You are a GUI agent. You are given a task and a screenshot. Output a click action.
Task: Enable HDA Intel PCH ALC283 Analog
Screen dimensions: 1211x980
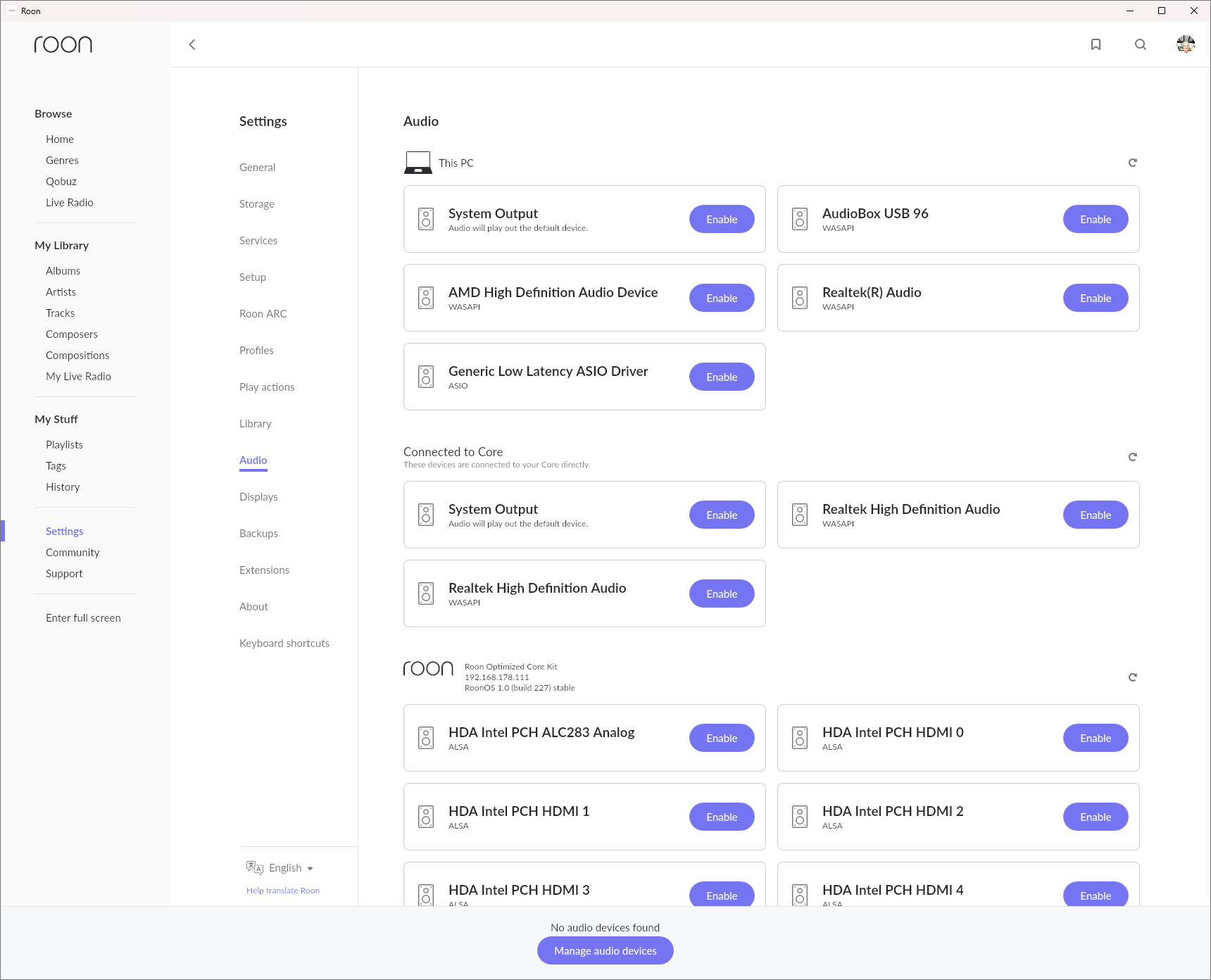[x=722, y=738]
